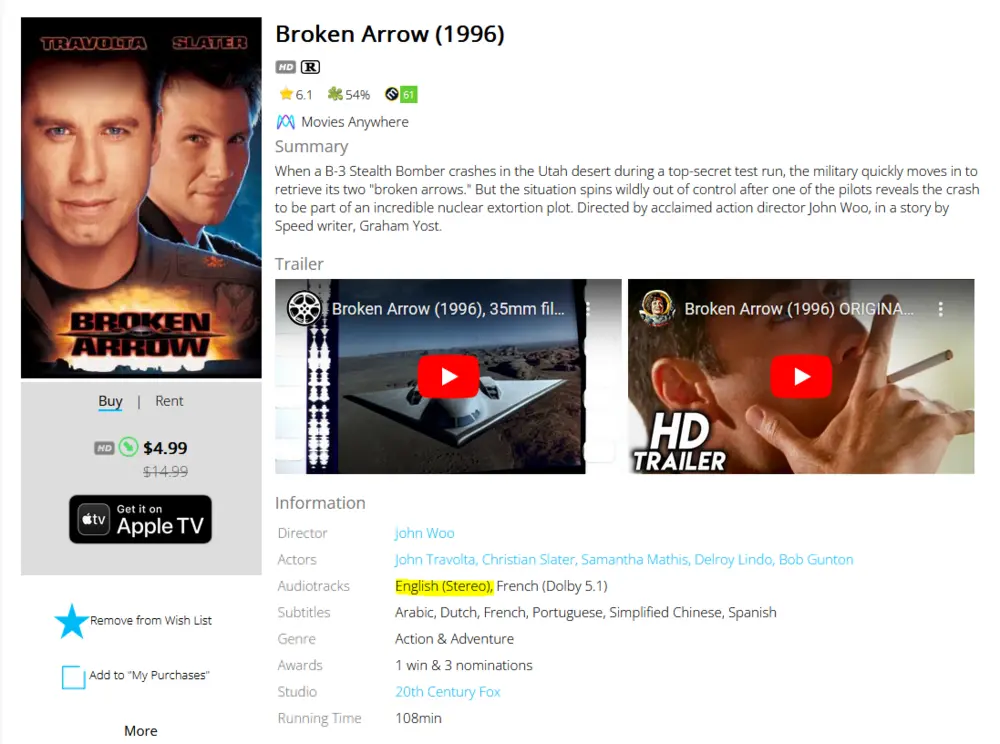This screenshot has width=1000, height=744.
Task: Open options menu on the 35mm trailer
Action: tap(587, 309)
